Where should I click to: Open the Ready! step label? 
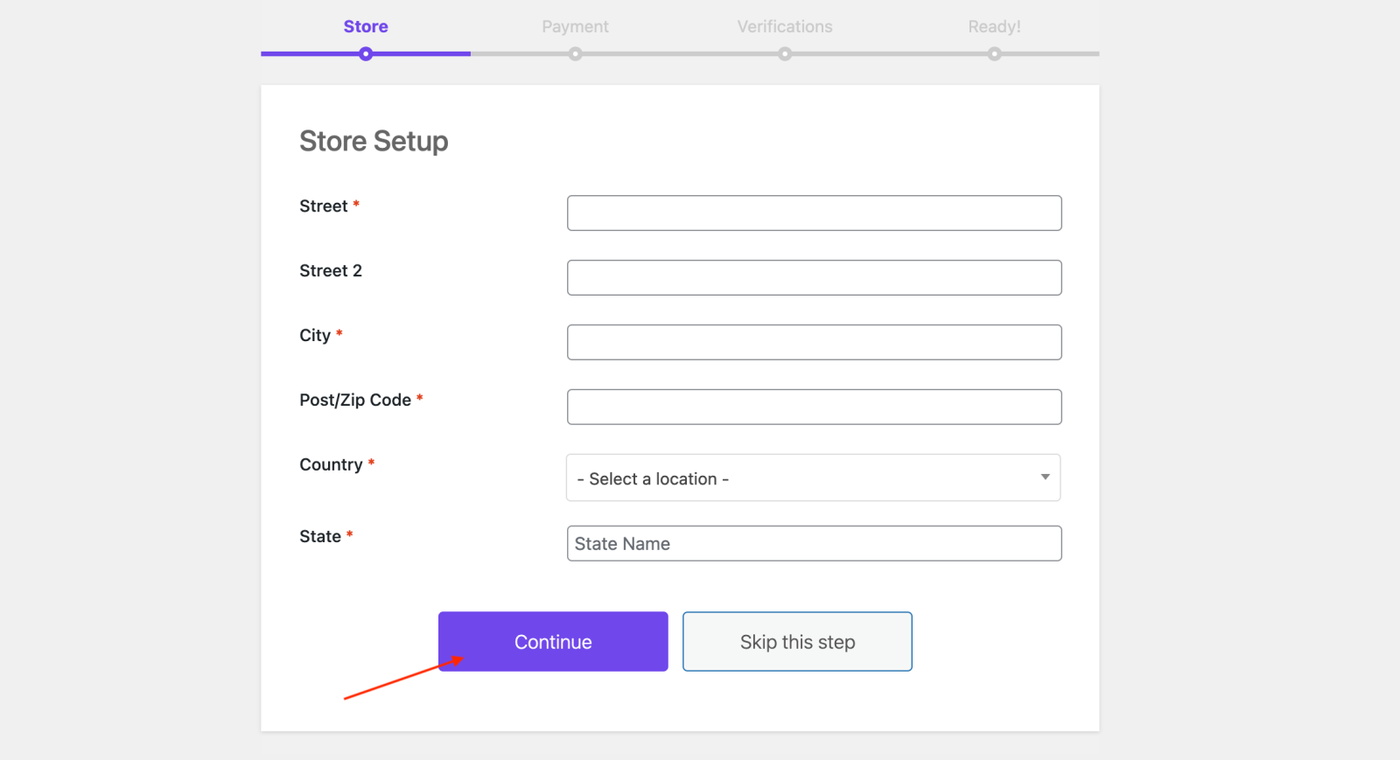coord(994,27)
